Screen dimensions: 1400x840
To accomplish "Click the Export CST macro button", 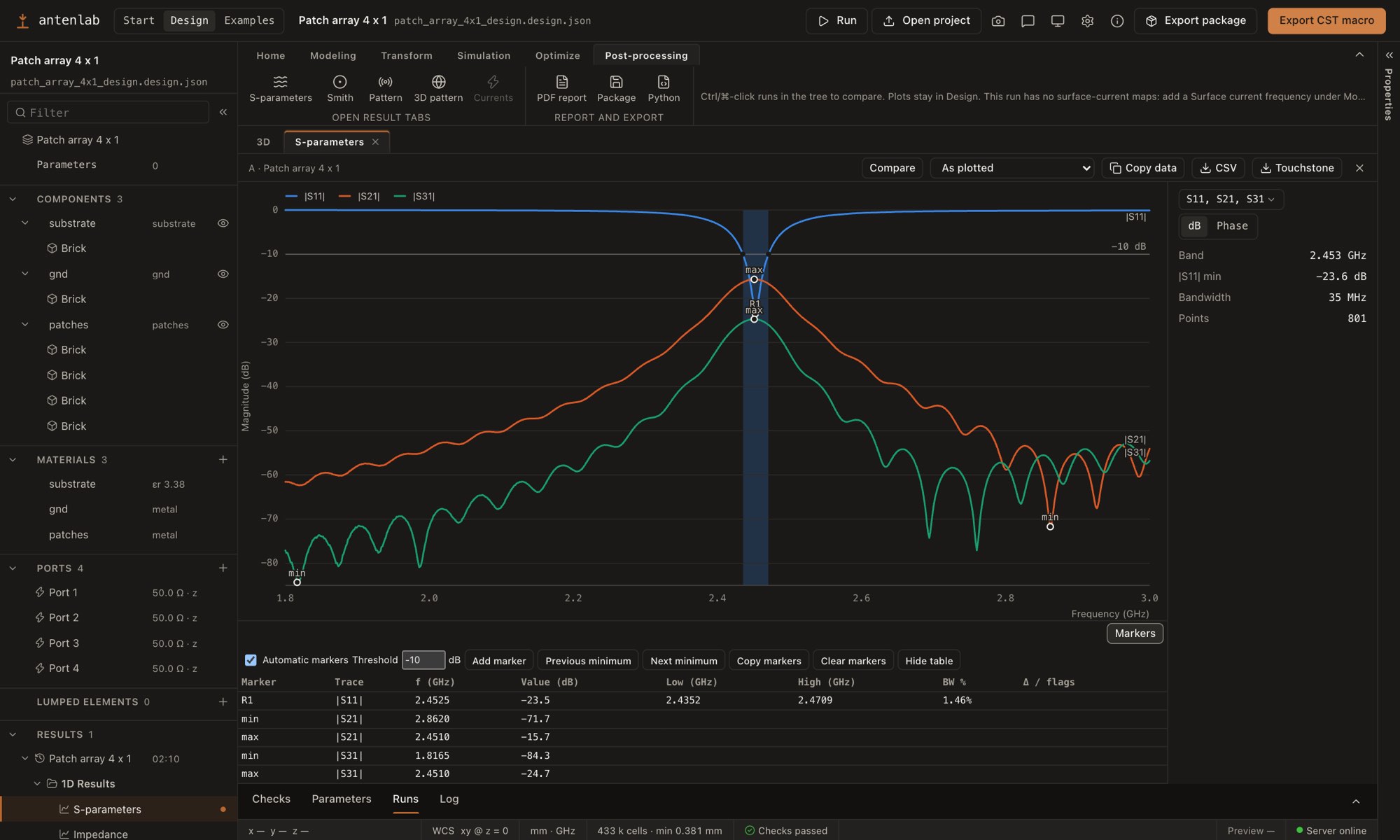I will 1326,21.
